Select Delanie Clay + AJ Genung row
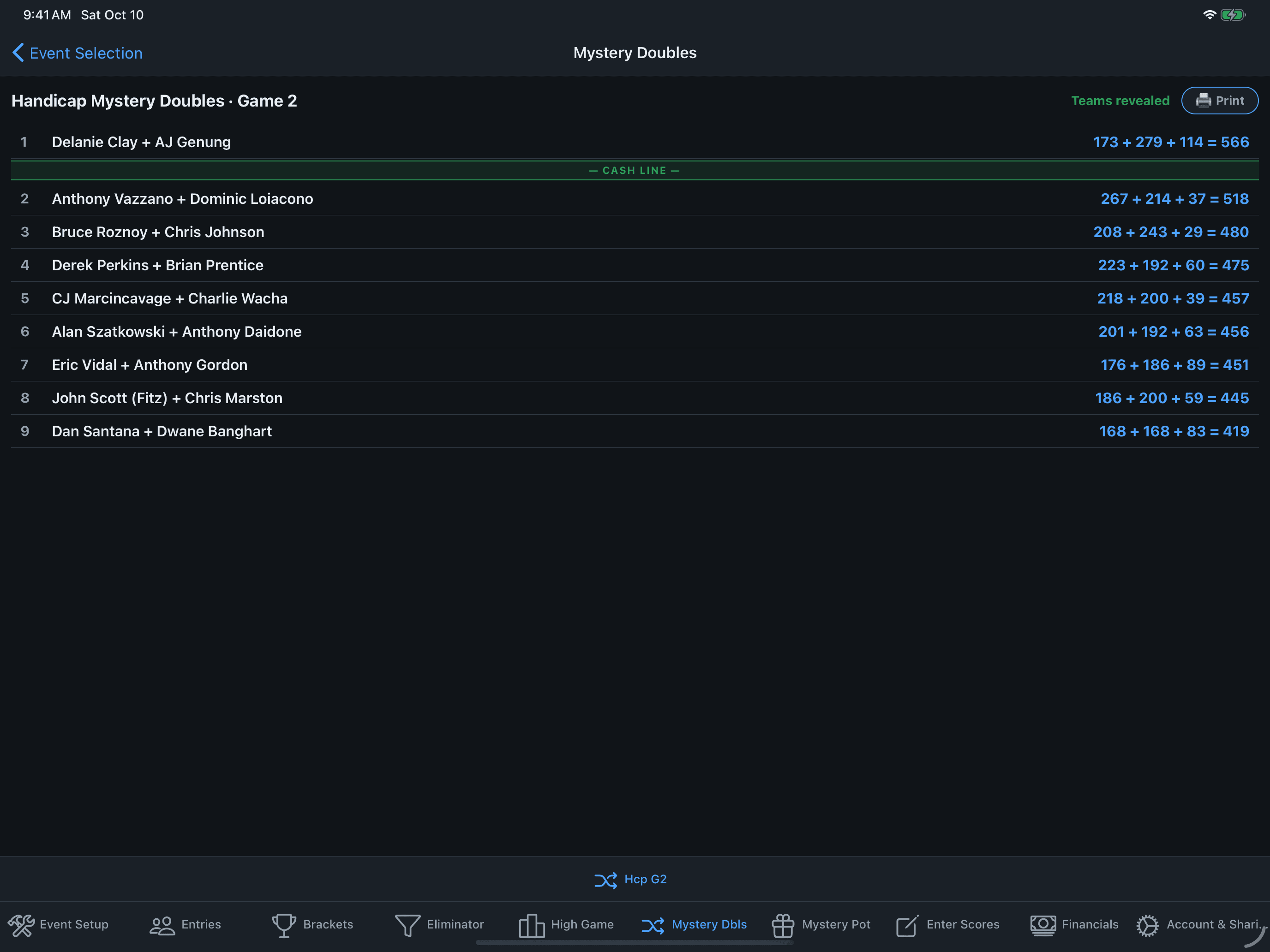 click(635, 142)
